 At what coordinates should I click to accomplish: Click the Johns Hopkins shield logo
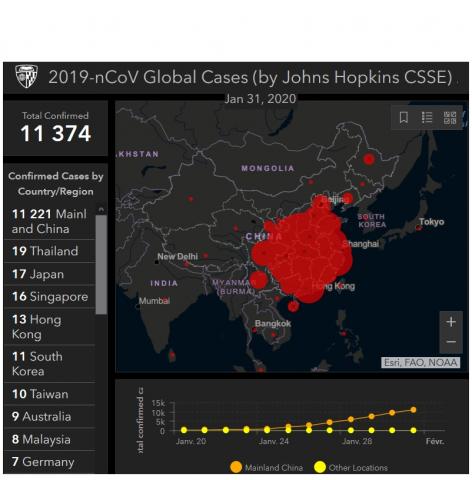(x=27, y=76)
